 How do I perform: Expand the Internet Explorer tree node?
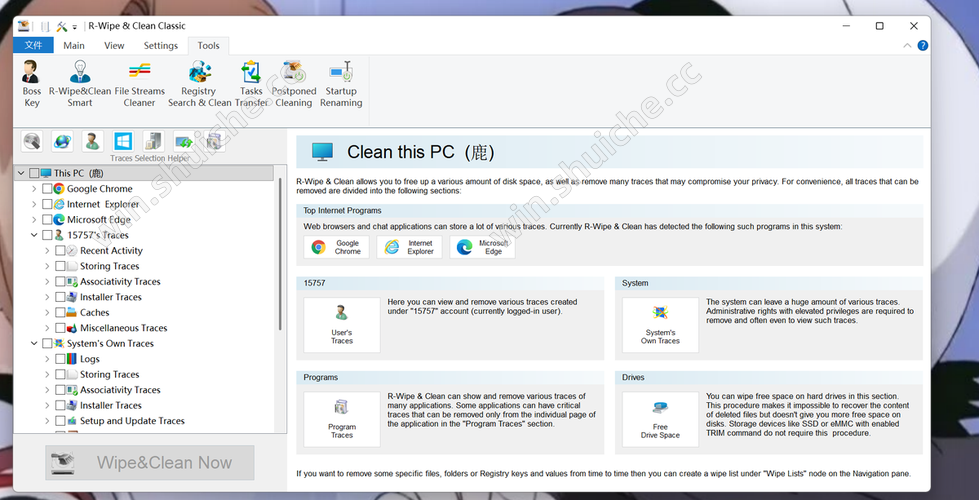coord(34,204)
